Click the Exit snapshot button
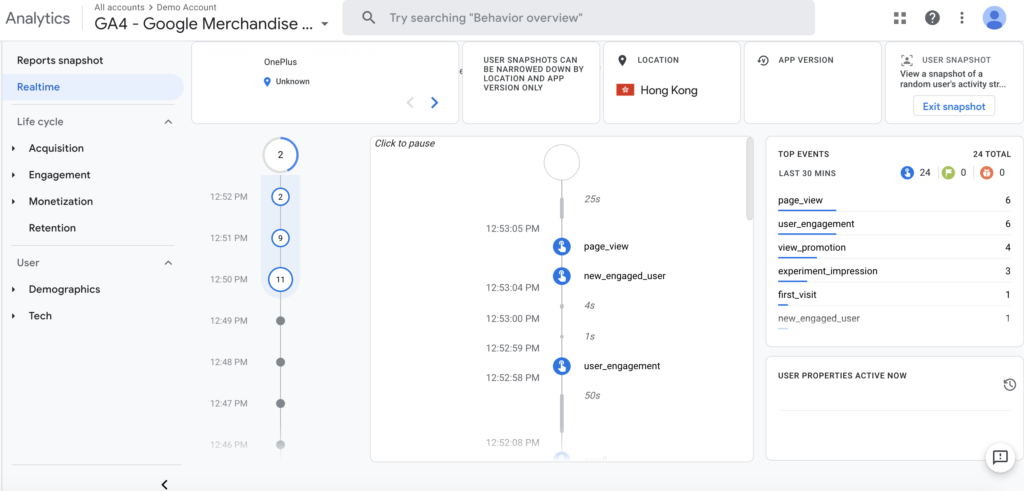Viewport: 1024px width, 491px height. 953,107
